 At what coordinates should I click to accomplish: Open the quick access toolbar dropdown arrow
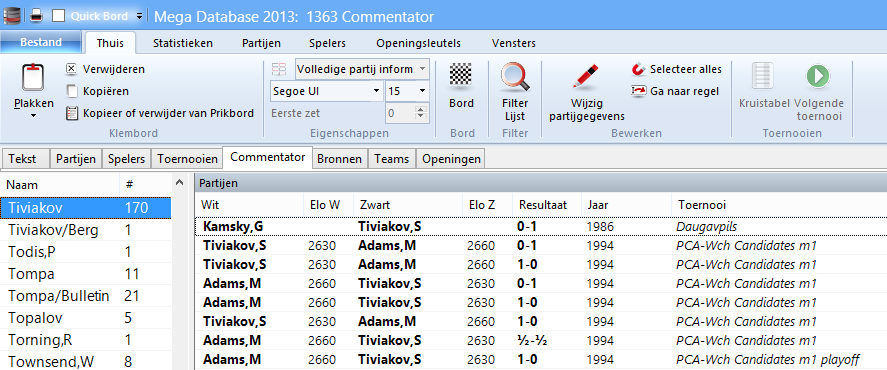(x=140, y=16)
